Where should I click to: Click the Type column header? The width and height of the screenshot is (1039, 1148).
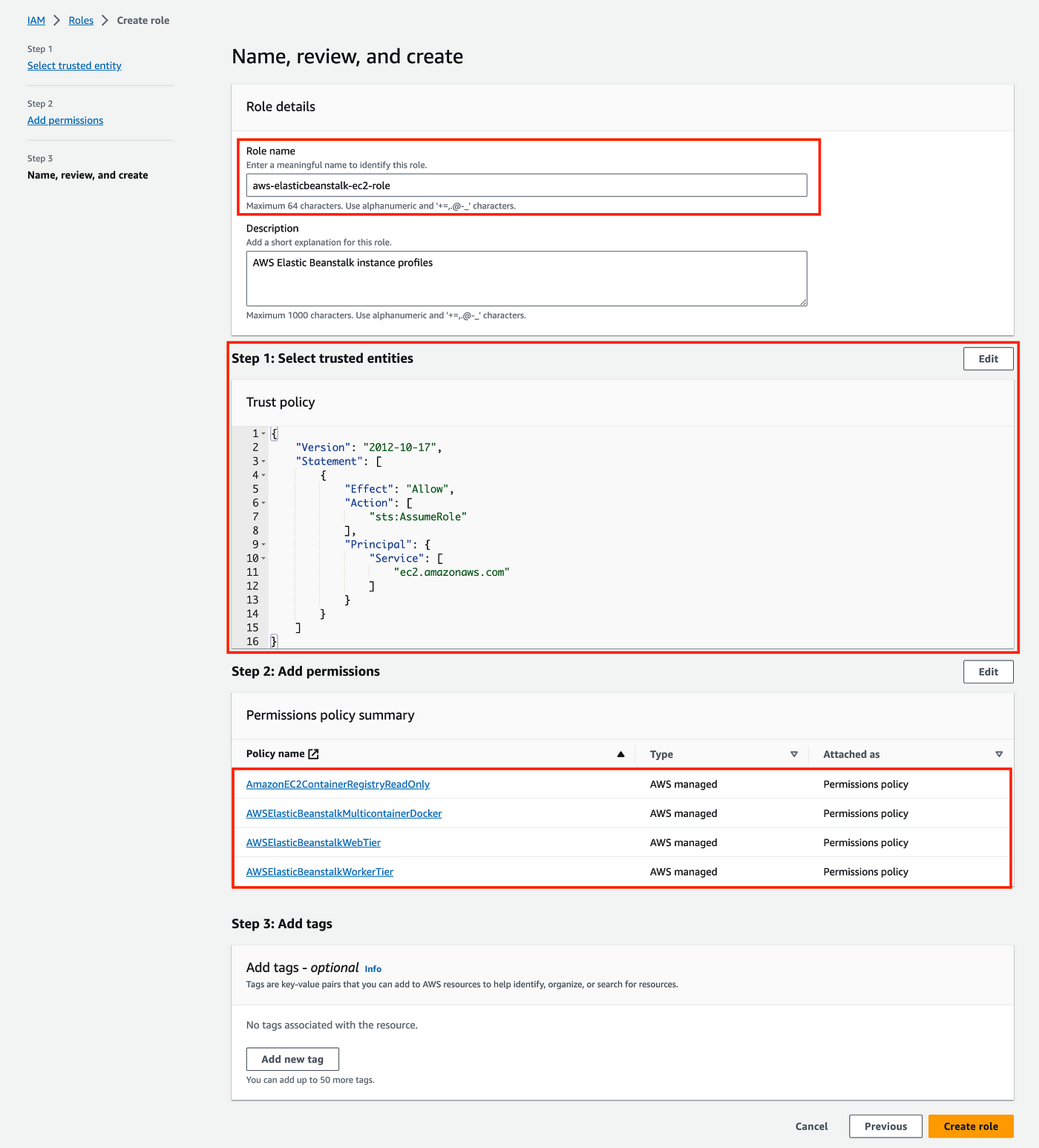click(x=661, y=755)
